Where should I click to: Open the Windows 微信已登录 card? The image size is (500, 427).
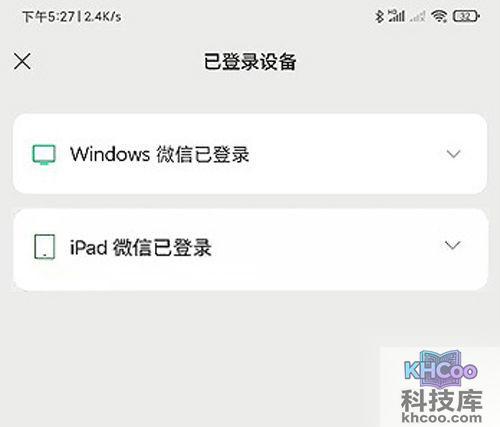[x=250, y=154]
